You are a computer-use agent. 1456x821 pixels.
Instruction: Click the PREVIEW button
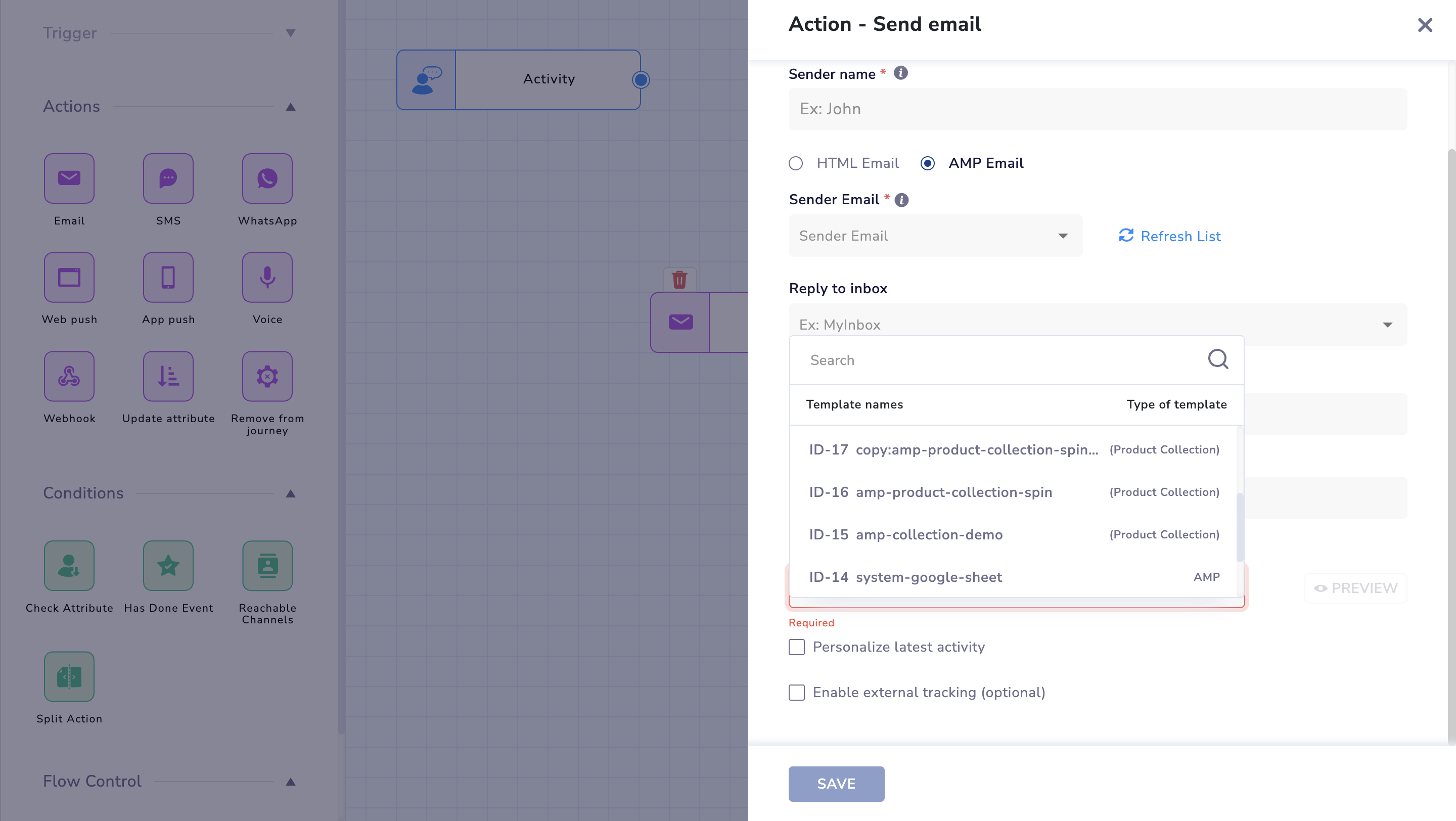(x=1355, y=588)
